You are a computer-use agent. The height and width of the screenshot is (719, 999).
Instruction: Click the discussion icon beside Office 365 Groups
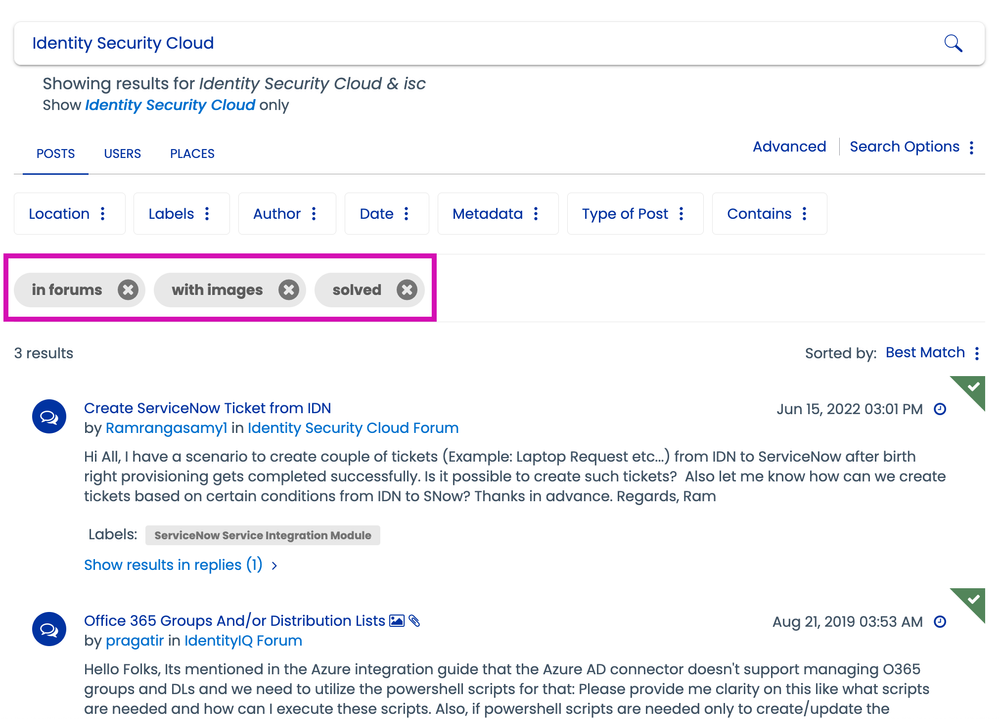pyautogui.click(x=49, y=629)
